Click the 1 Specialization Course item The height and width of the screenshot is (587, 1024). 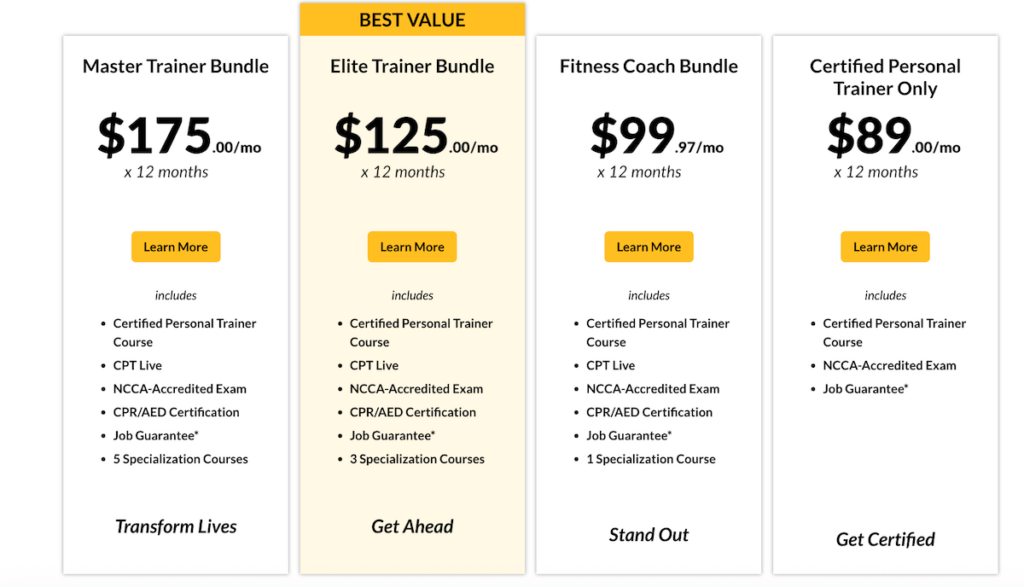[651, 459]
